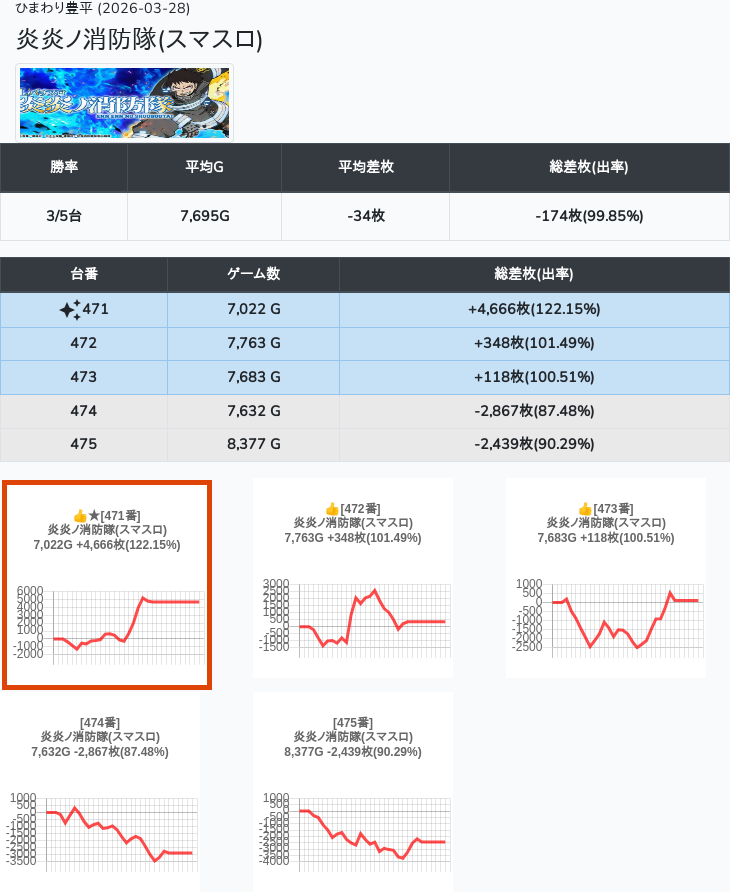Select the machine 472 table row

tap(364, 343)
